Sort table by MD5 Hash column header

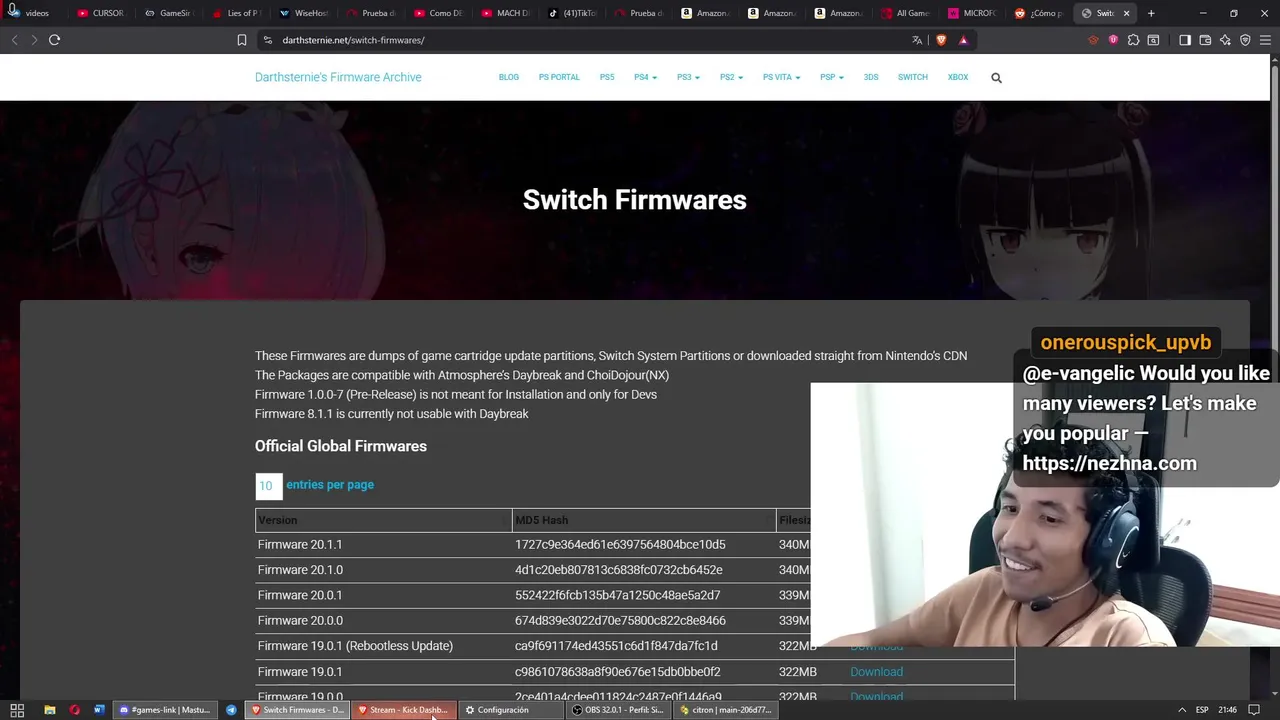[643, 520]
